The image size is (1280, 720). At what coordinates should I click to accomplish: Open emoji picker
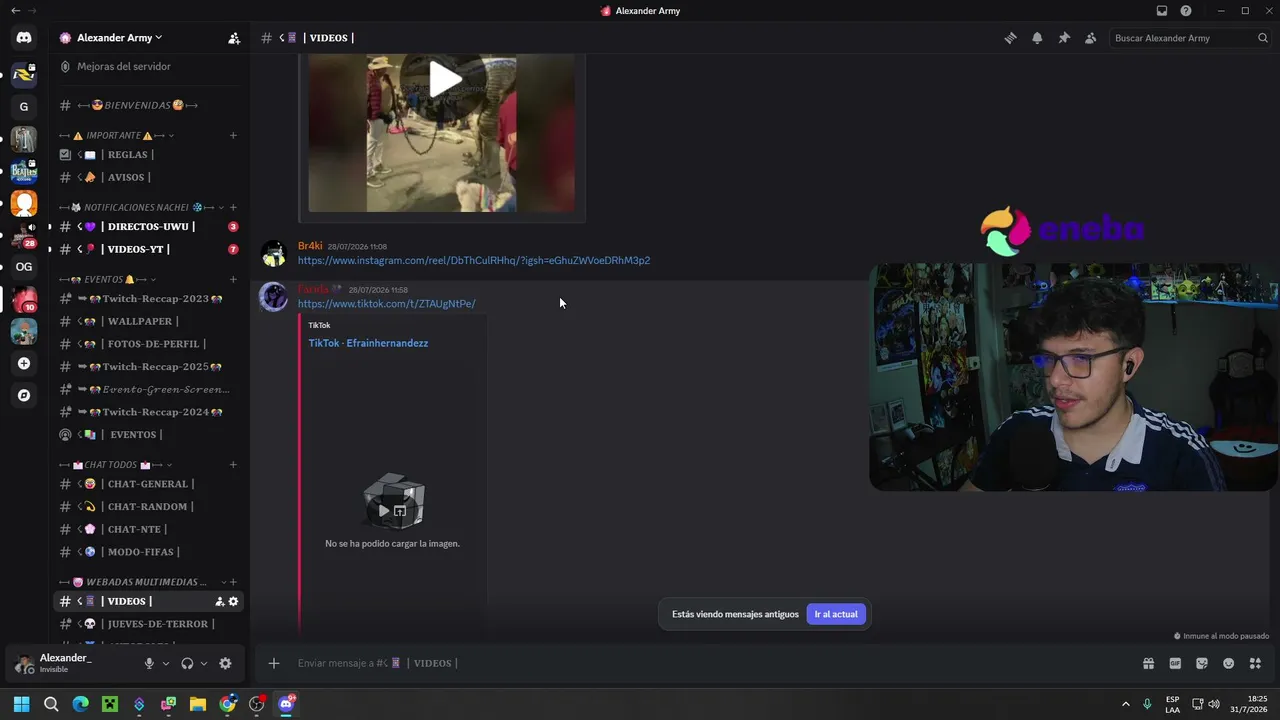(x=1228, y=663)
